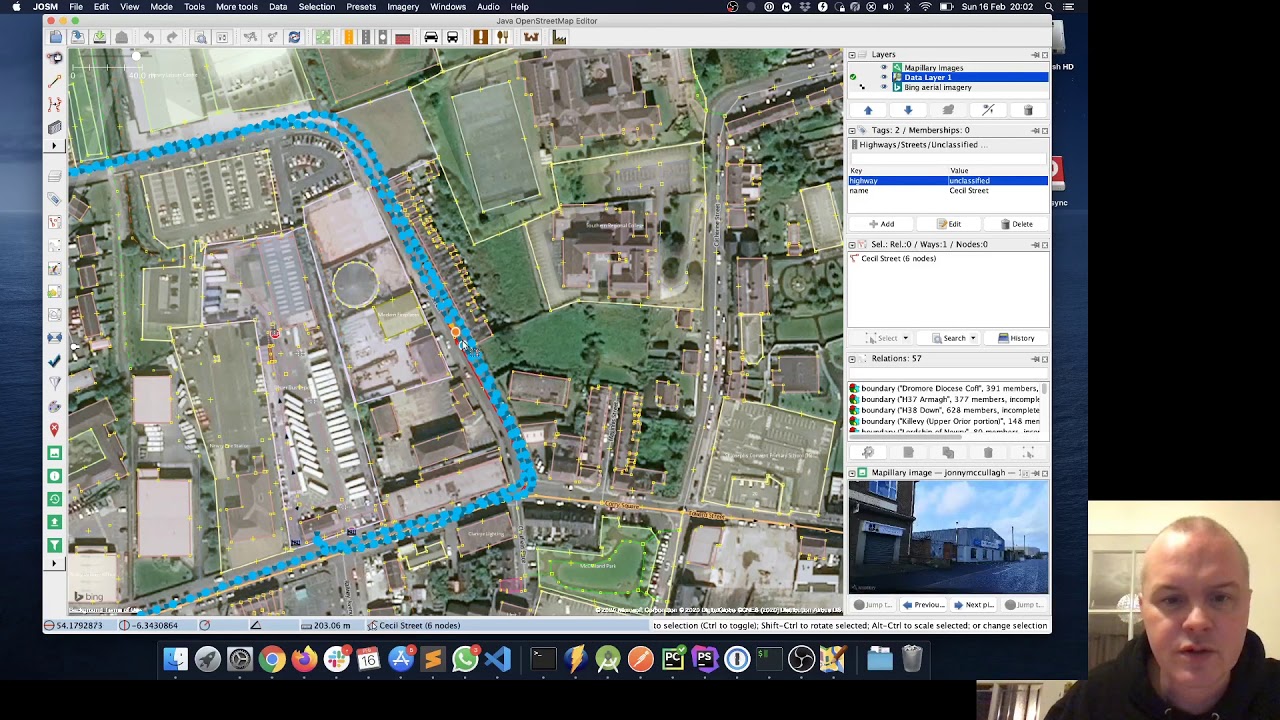Move layer up with blue up arrow

click(868, 110)
